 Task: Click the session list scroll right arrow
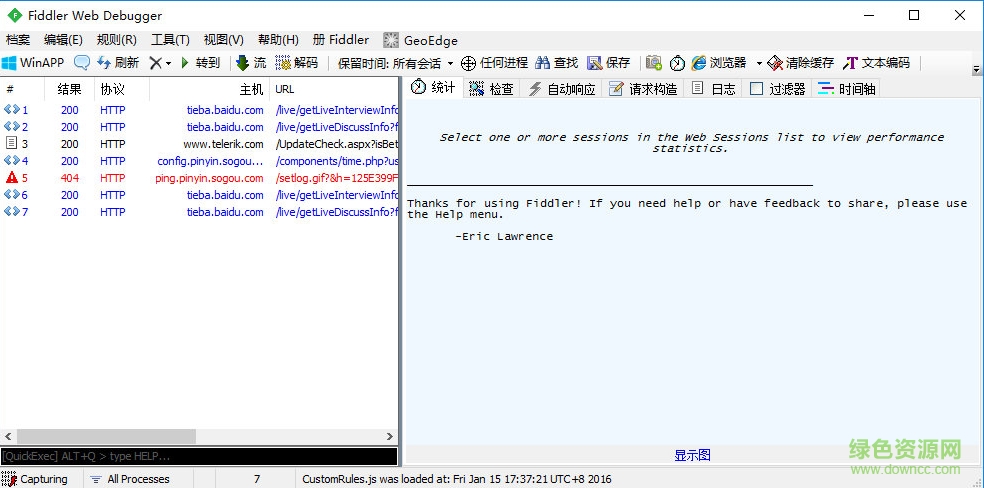coord(390,437)
